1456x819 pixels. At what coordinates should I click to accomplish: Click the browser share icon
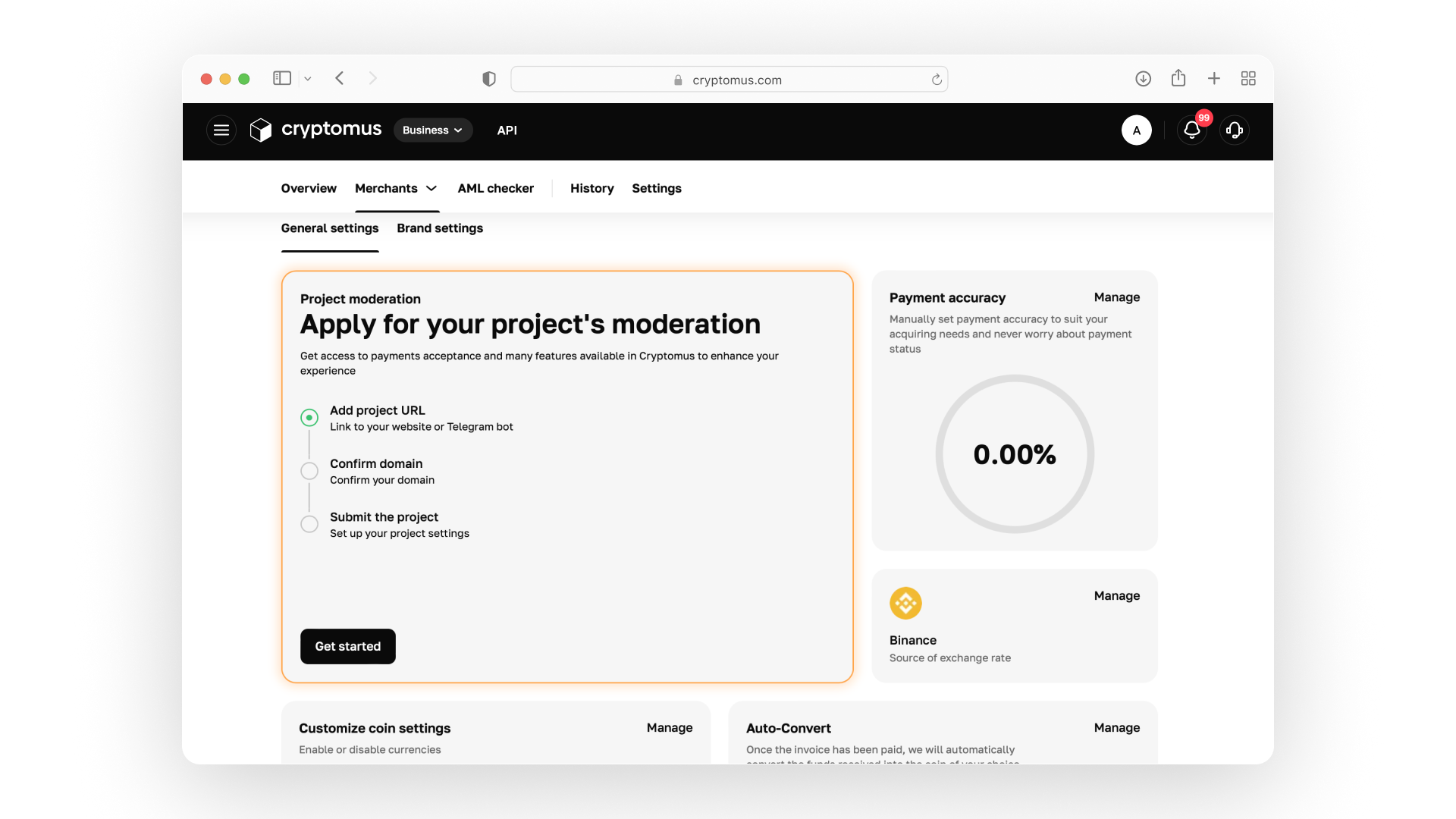1178,78
